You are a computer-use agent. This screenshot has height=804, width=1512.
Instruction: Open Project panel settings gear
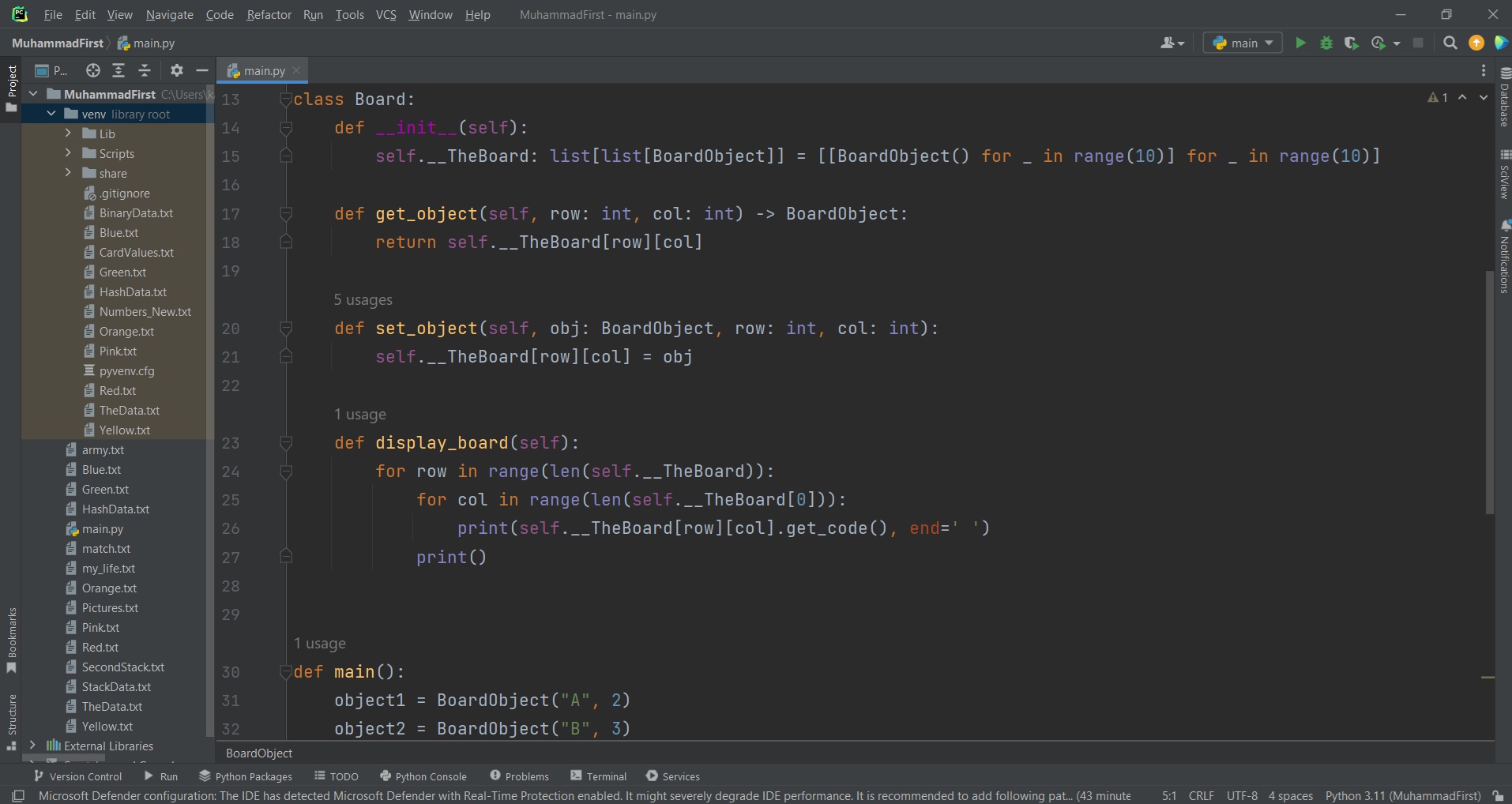pos(177,70)
